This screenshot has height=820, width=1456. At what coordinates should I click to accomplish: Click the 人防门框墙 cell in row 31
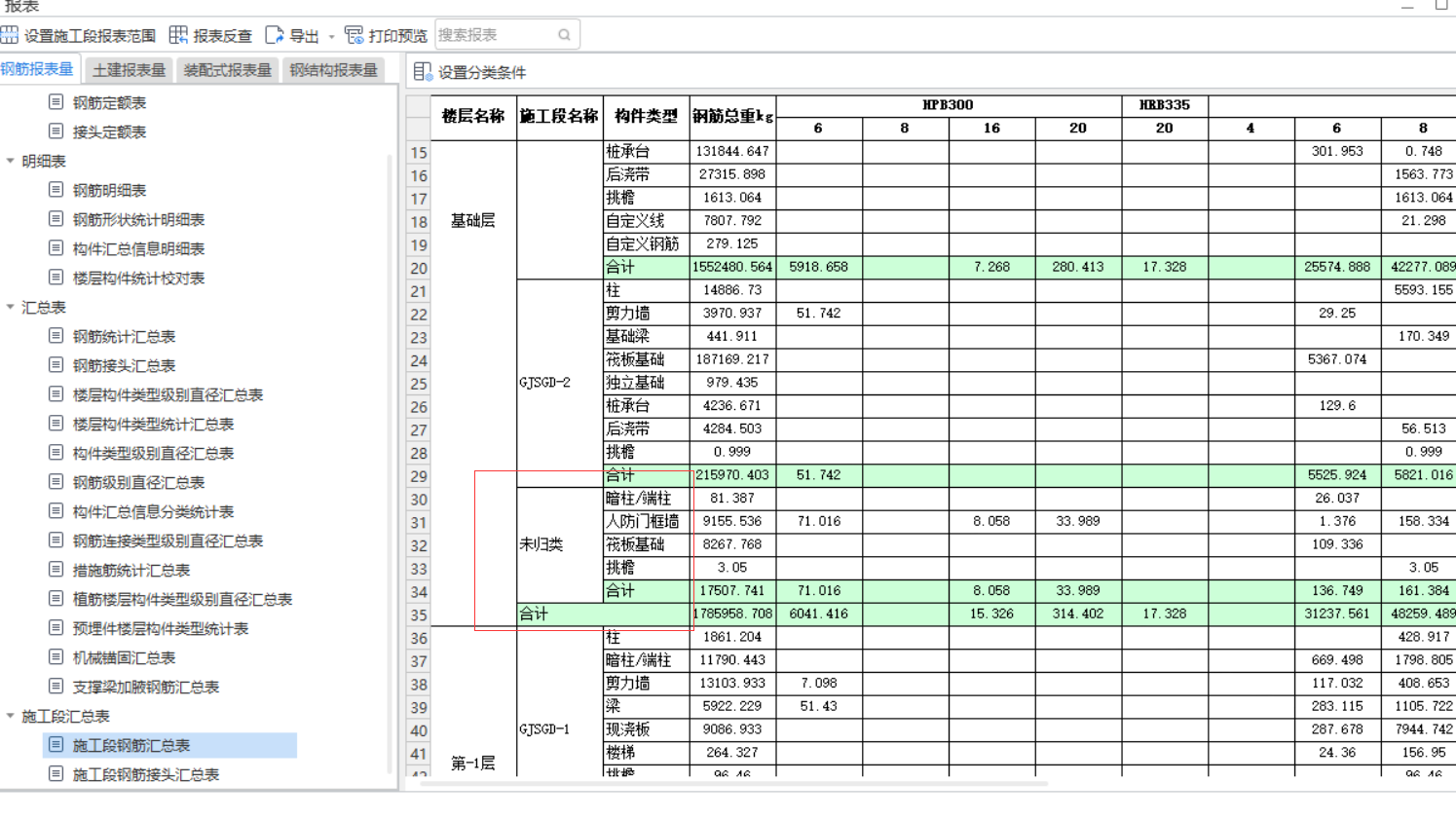646,521
